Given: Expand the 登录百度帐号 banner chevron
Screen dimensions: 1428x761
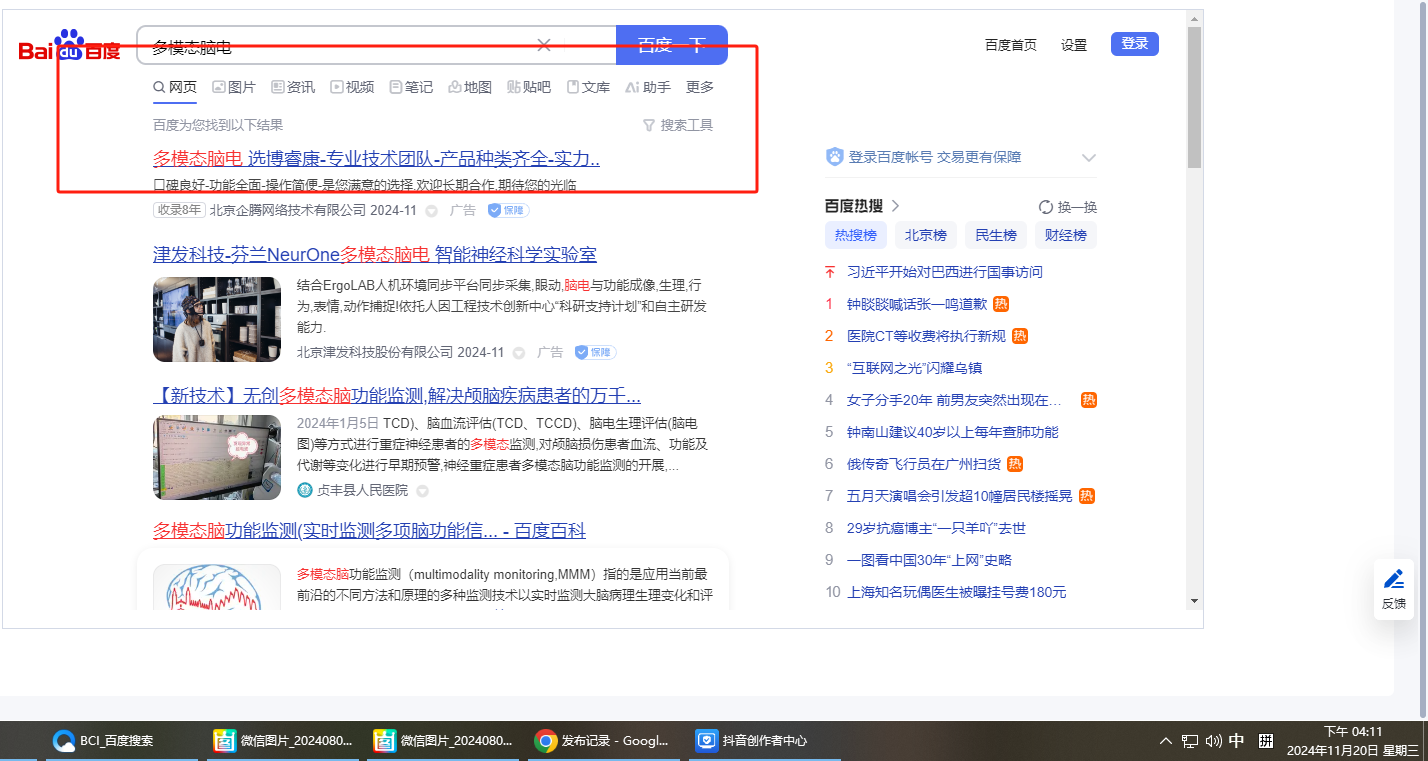Looking at the screenshot, I should click(1089, 158).
